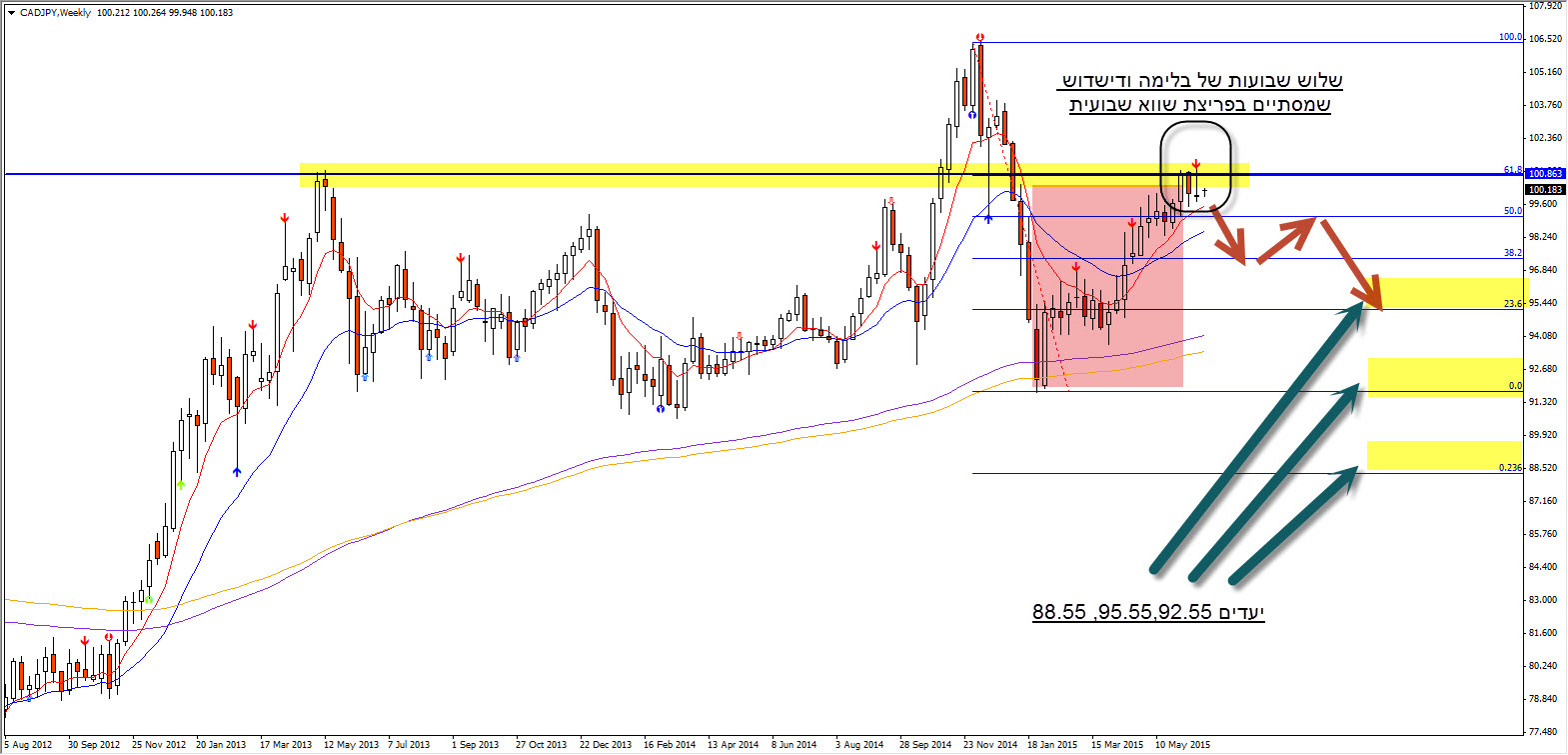
Task: Select the blue up-arrow below the November 2014 wick
Action: point(988,217)
